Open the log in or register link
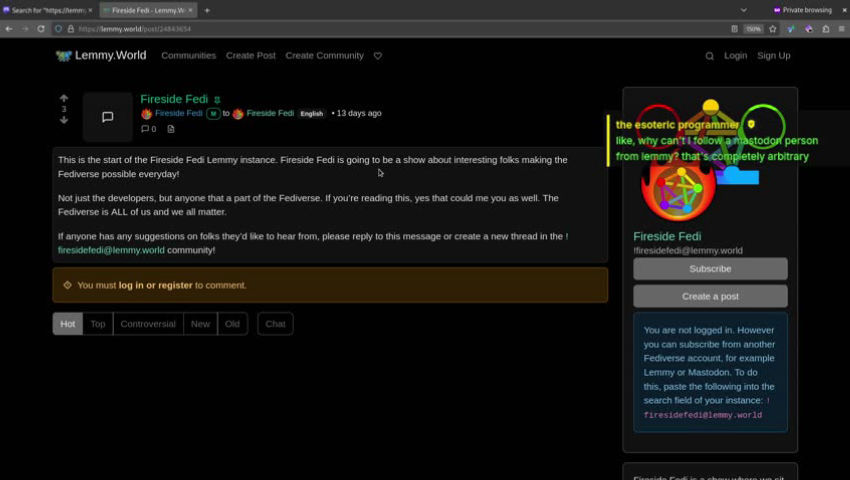This screenshot has width=850, height=480. (156, 285)
